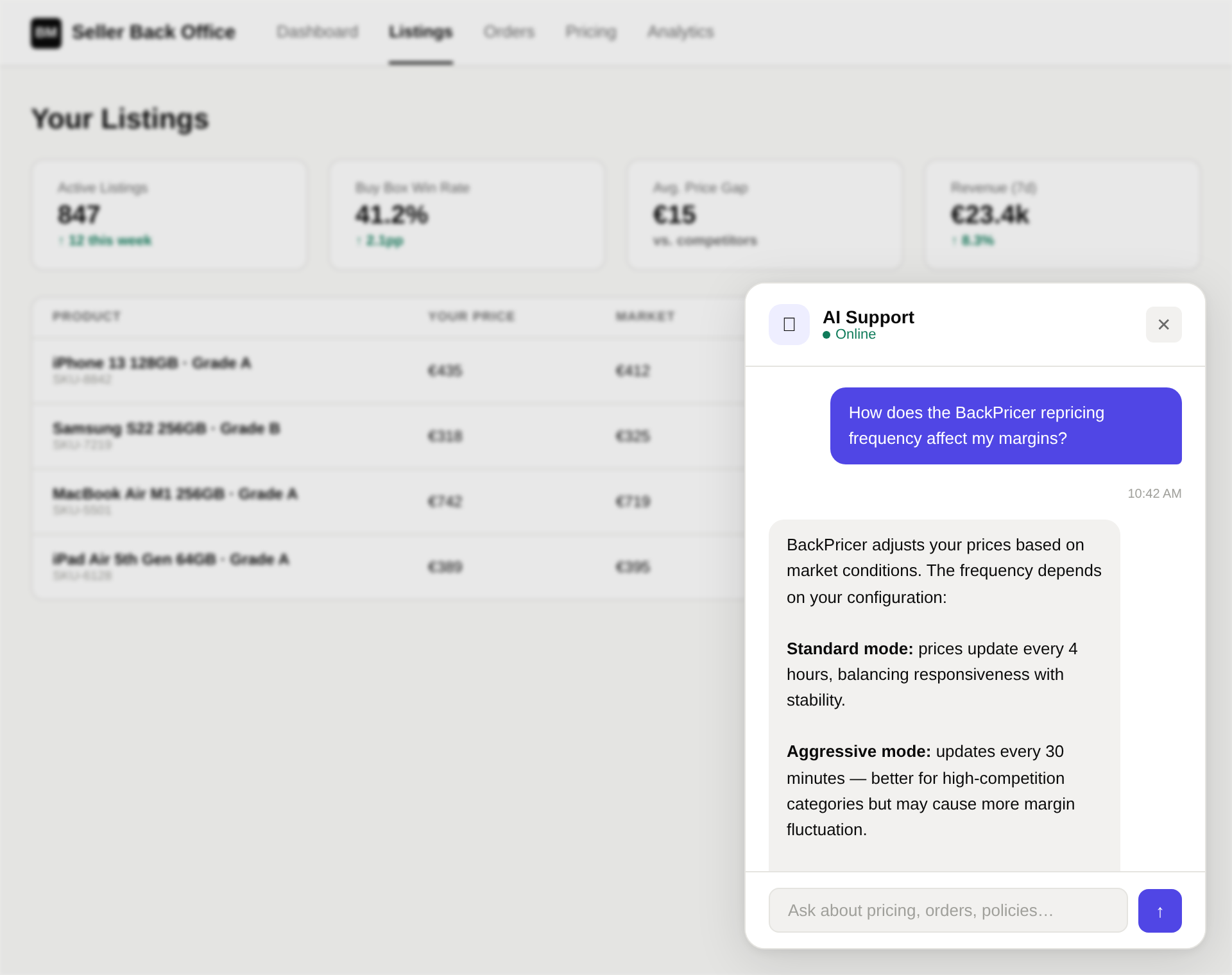Image resolution: width=1232 pixels, height=975 pixels.
Task: Select the currently active Listings tab
Action: [x=420, y=31]
